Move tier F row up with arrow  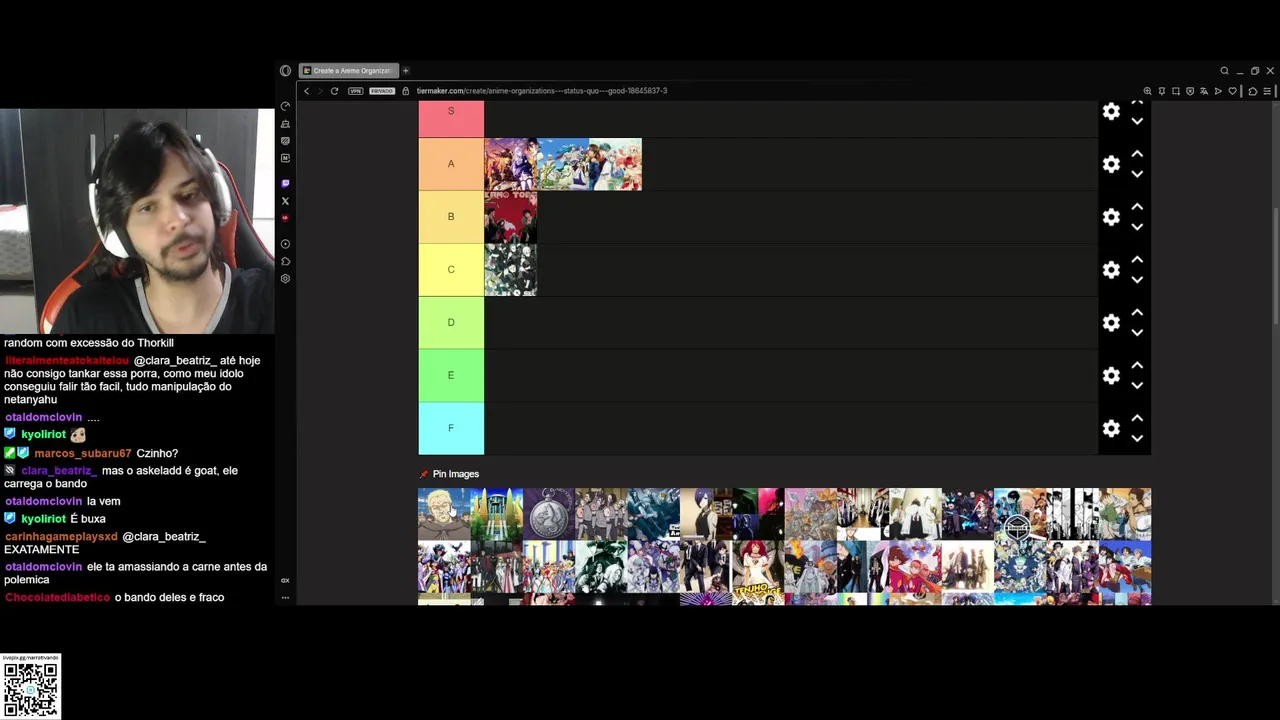[x=1137, y=418]
